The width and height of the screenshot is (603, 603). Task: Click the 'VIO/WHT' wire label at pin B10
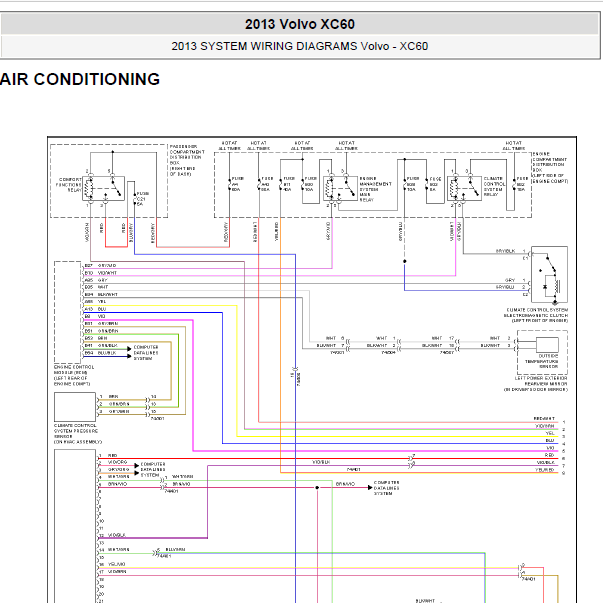pos(107,273)
